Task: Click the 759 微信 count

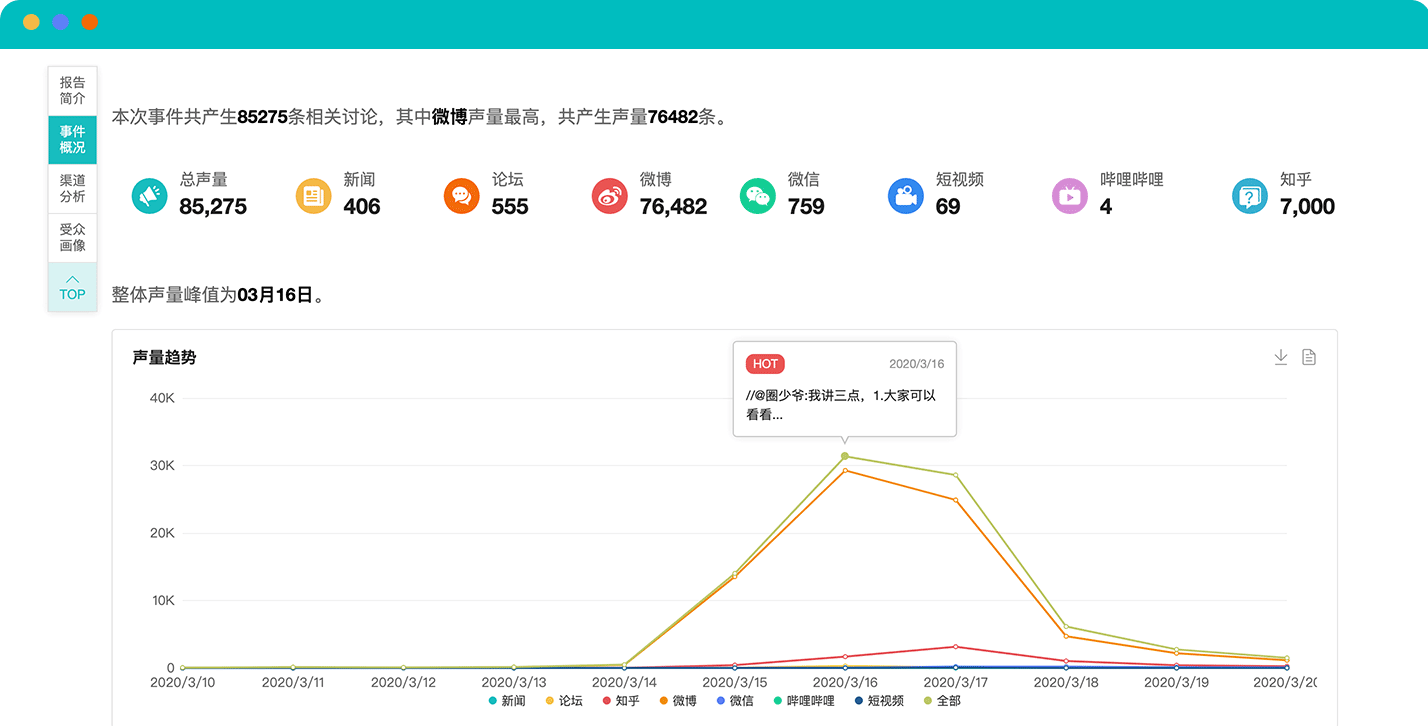Action: click(806, 206)
